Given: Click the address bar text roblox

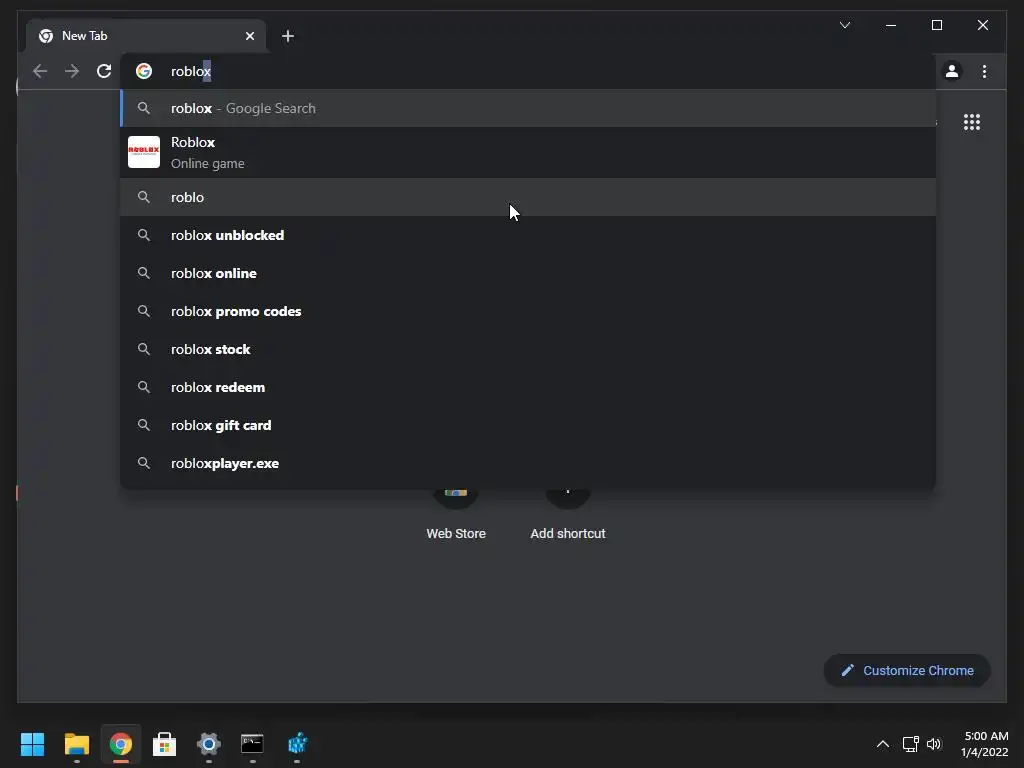Looking at the screenshot, I should click(191, 71).
